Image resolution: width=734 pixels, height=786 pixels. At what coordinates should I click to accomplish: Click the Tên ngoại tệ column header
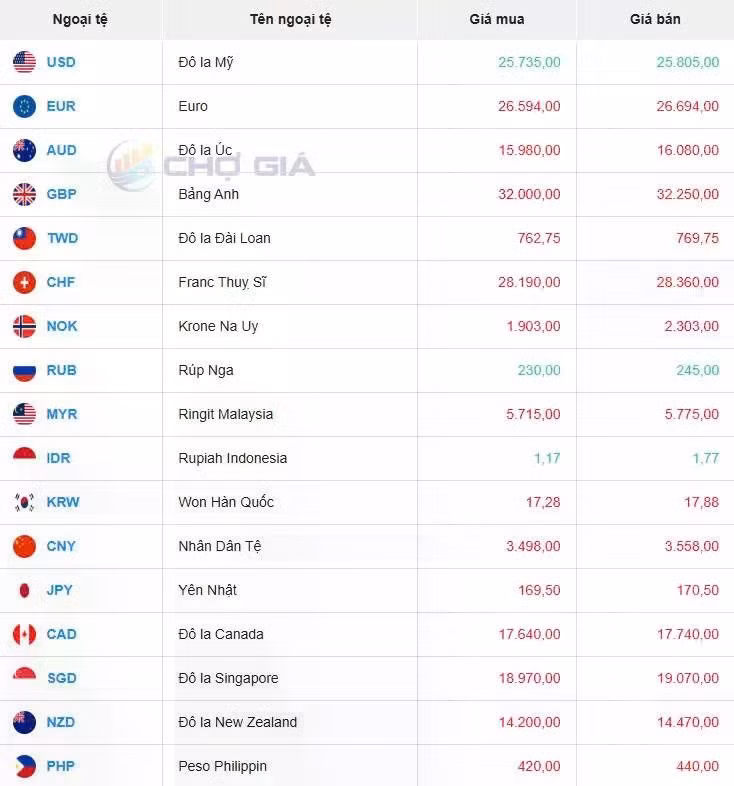(x=290, y=19)
